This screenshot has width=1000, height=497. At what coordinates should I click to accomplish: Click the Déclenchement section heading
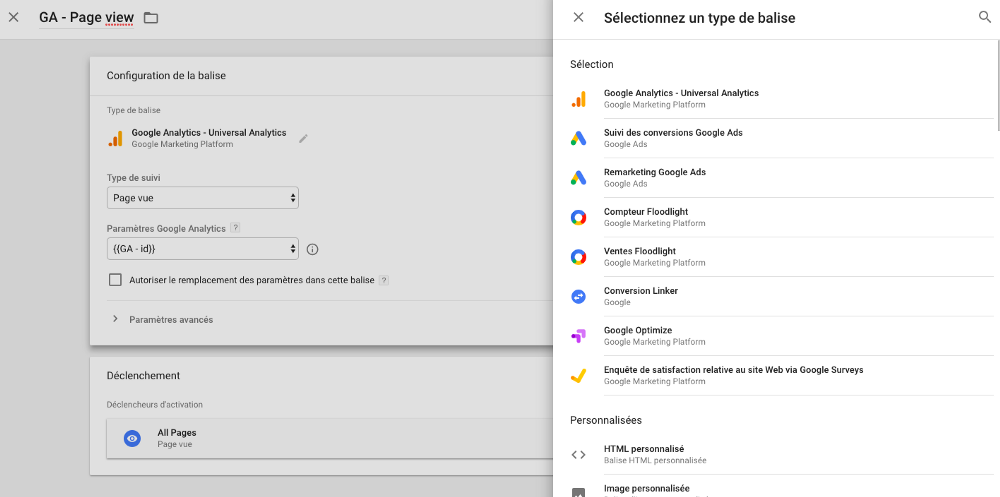point(143,376)
